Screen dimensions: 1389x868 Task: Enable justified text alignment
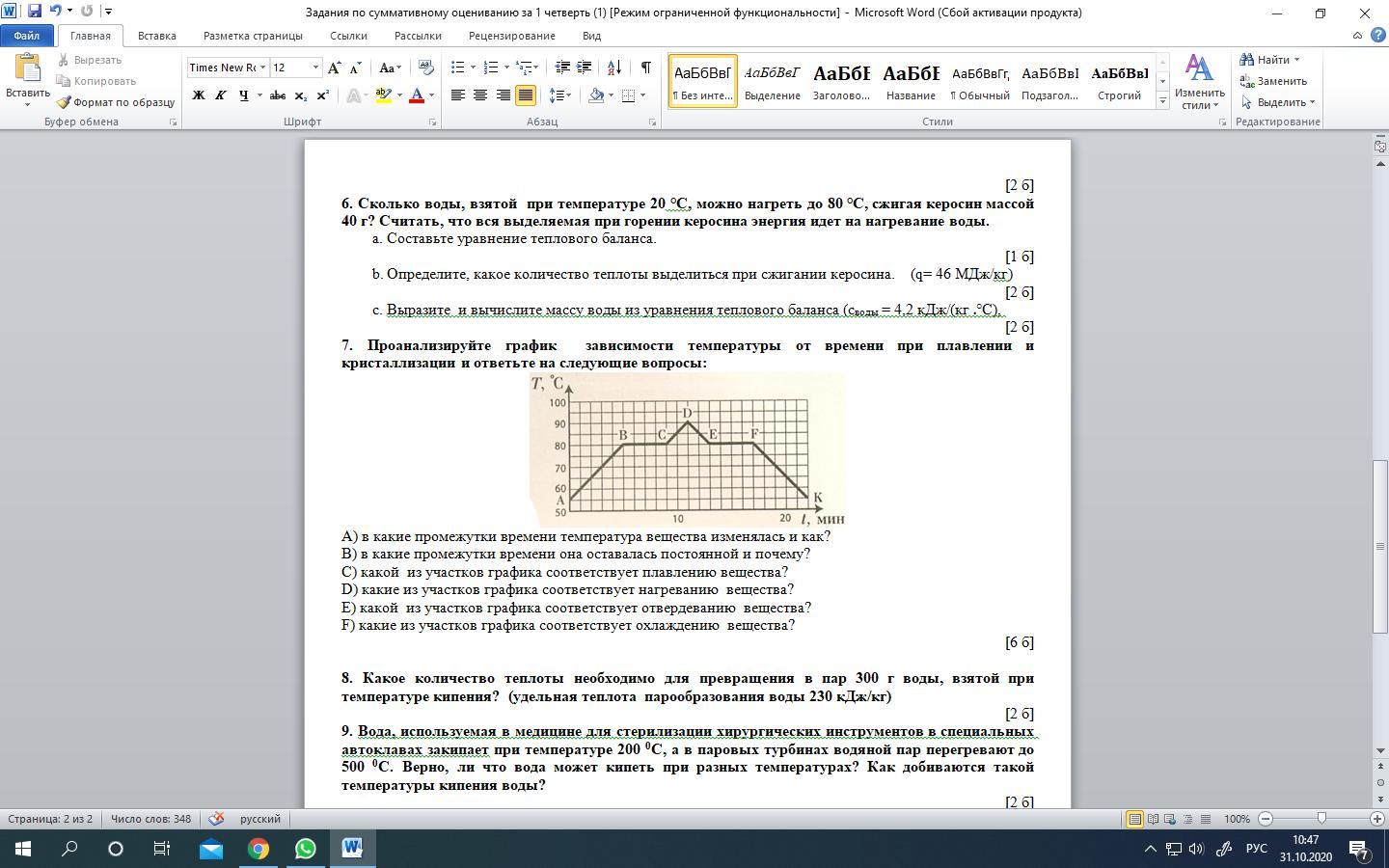pyautogui.click(x=526, y=95)
